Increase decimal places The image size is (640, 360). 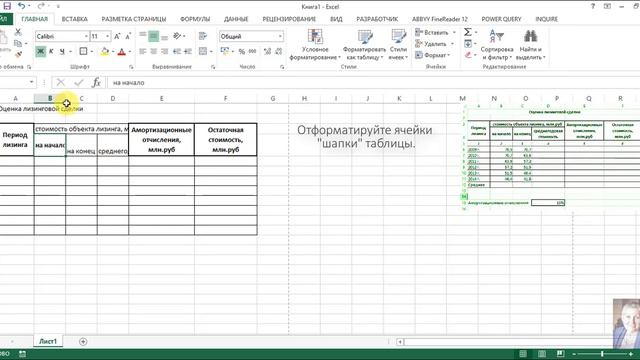267,51
